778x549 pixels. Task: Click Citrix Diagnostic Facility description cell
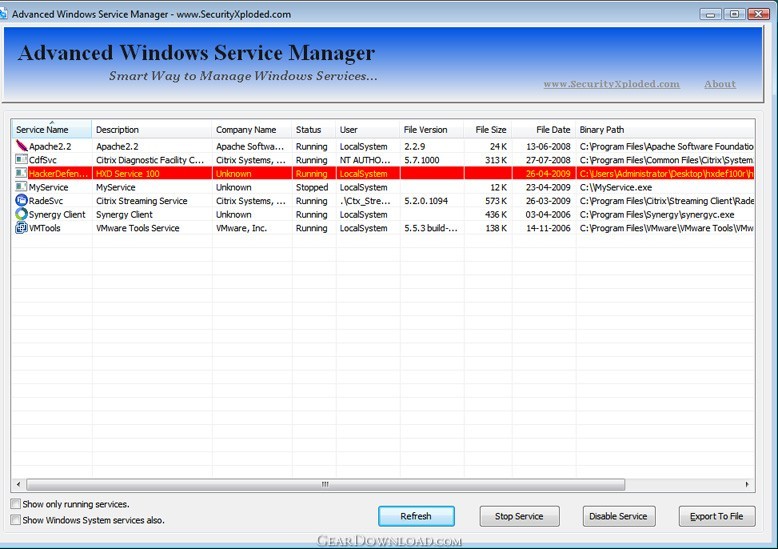(x=150, y=160)
